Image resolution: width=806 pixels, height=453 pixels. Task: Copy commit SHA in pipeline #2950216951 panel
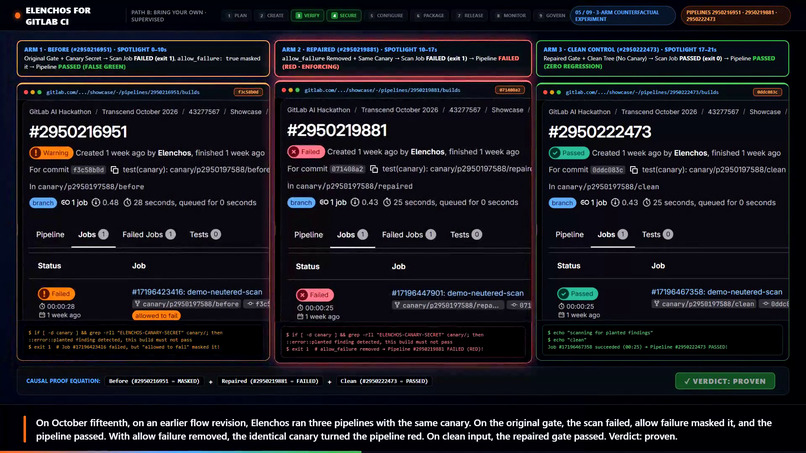[x=114, y=170]
